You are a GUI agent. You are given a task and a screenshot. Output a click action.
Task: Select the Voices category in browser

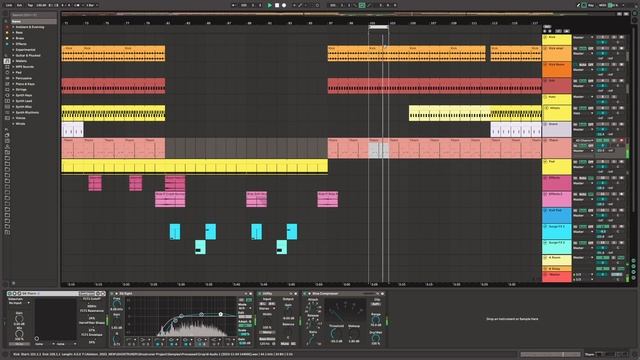click(20, 118)
